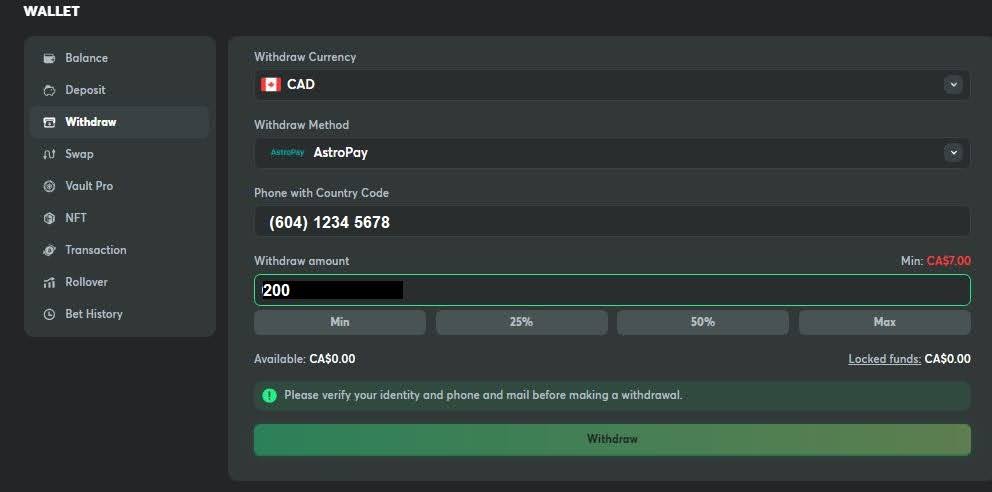Choose the 50% amount button
992x492 pixels.
(x=702, y=322)
